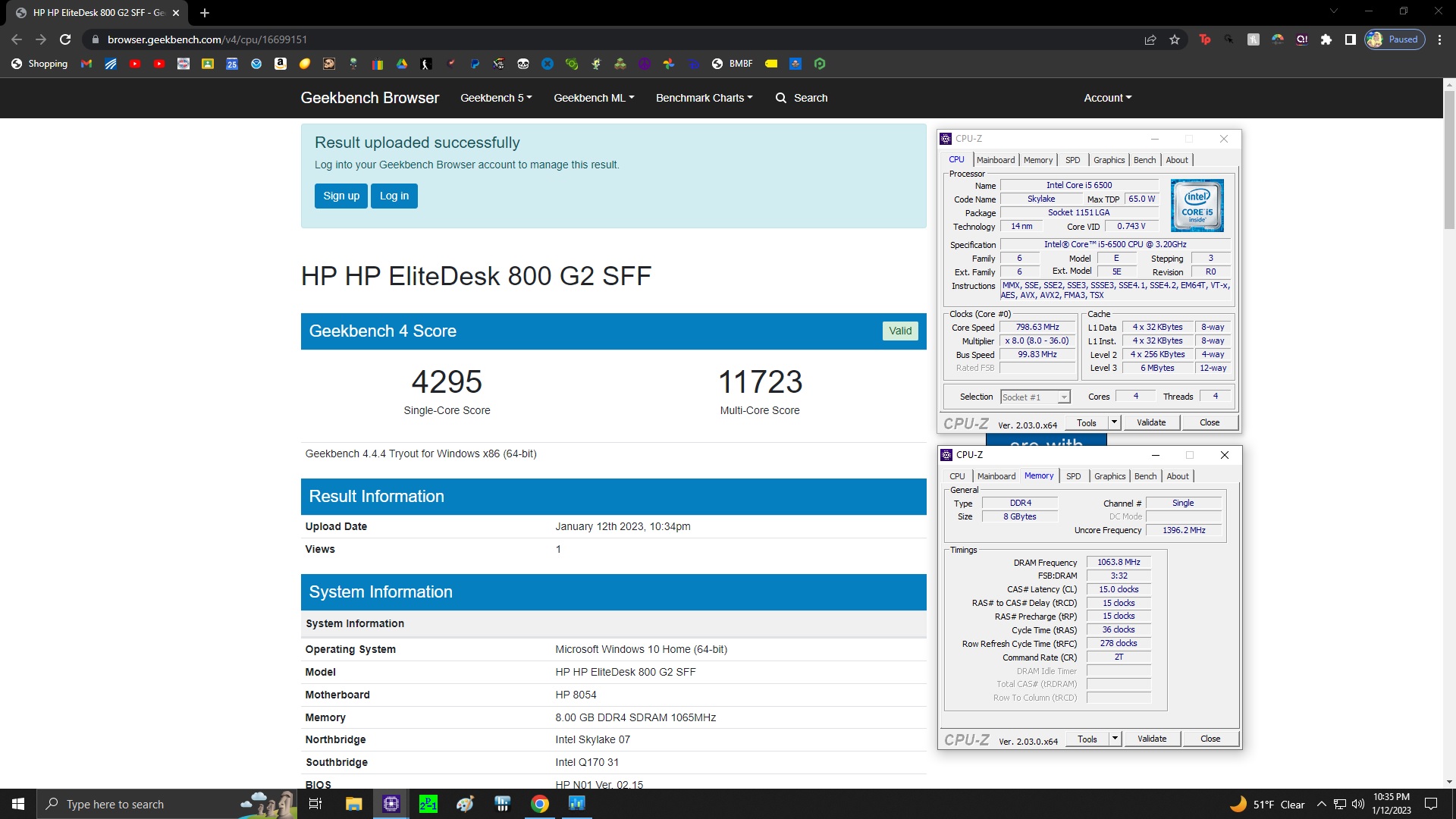The width and height of the screenshot is (1456, 819).
Task: Open SPD tab in bottom CPU-Z window
Action: pos(1073,476)
